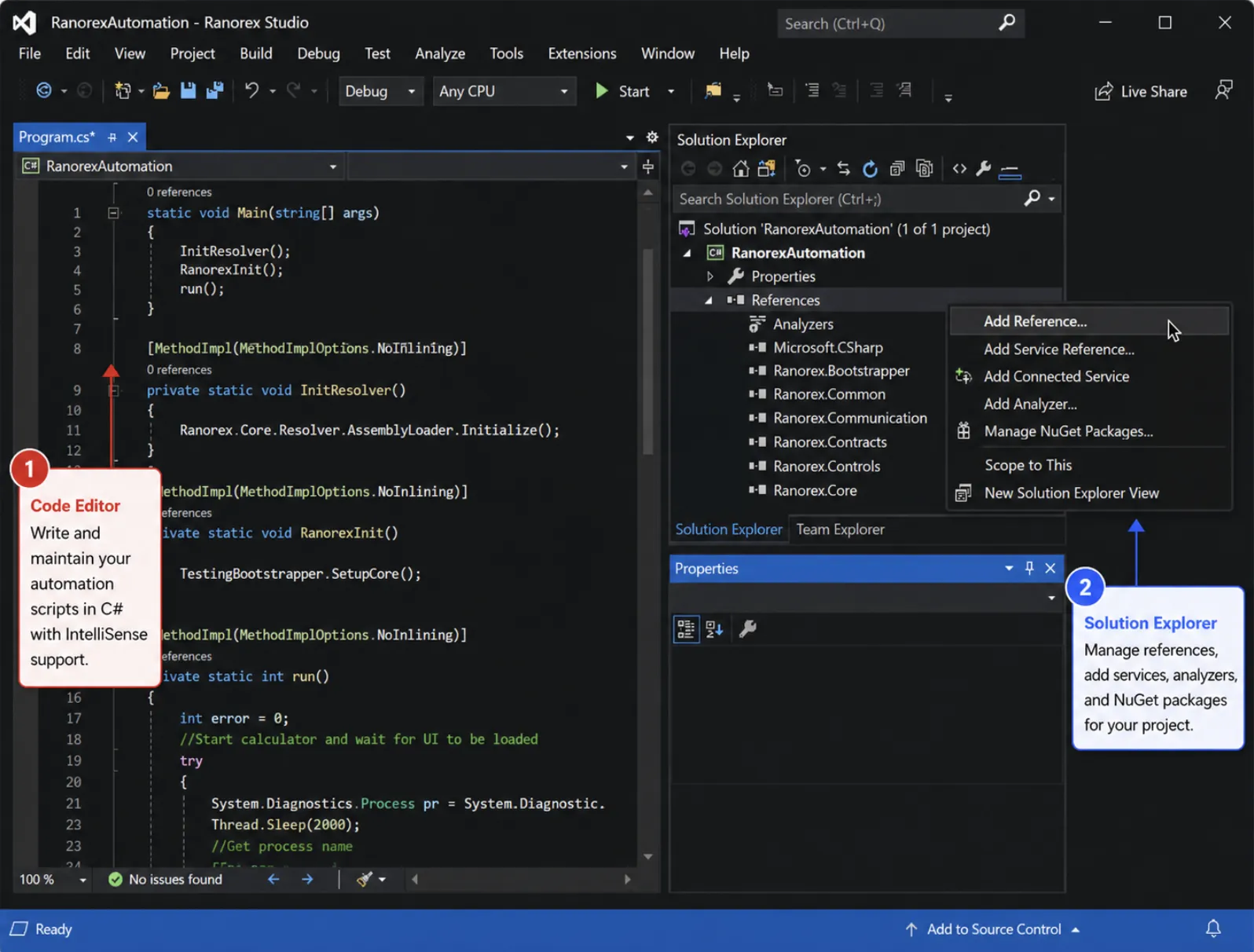
Task: Click Add to Source Control
Action: click(992, 929)
